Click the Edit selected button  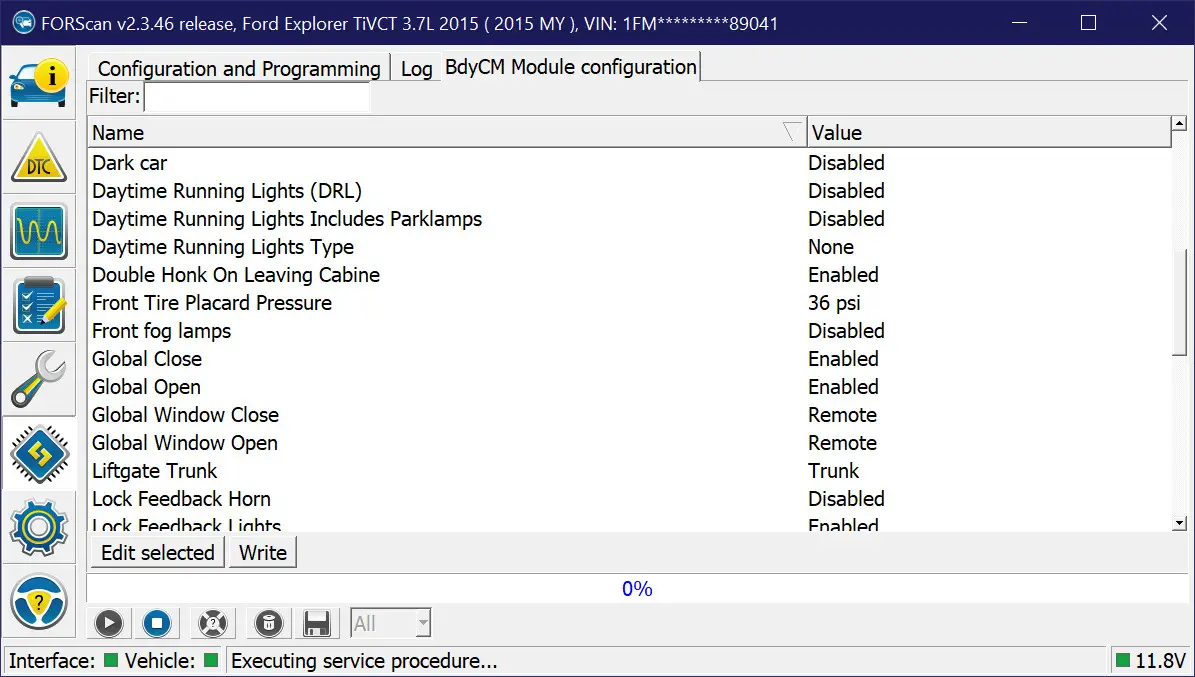(158, 553)
